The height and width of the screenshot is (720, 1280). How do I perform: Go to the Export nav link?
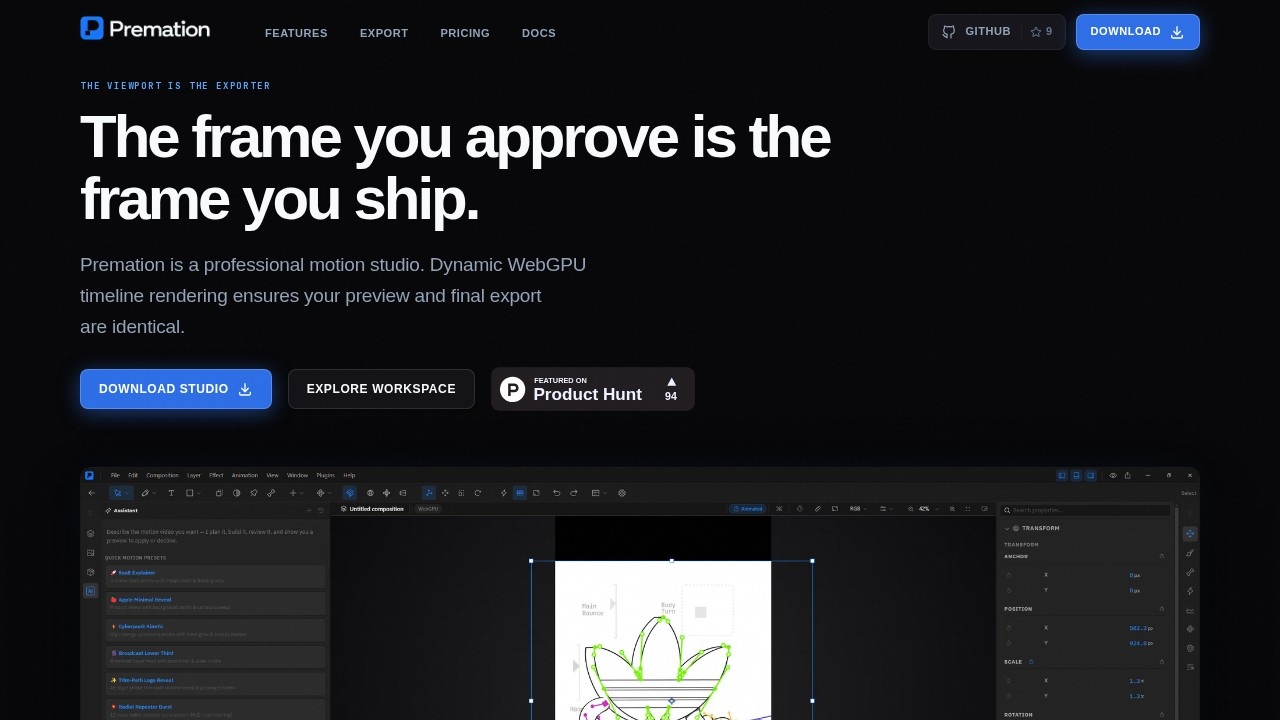click(384, 33)
